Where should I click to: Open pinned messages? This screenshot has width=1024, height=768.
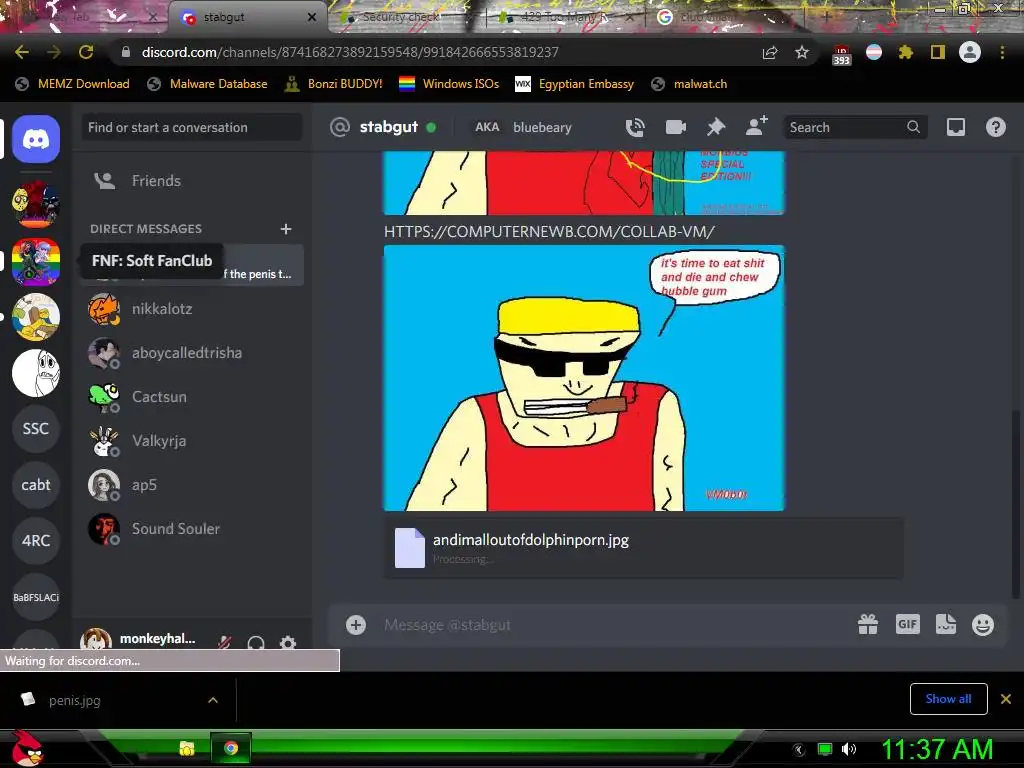coord(716,127)
